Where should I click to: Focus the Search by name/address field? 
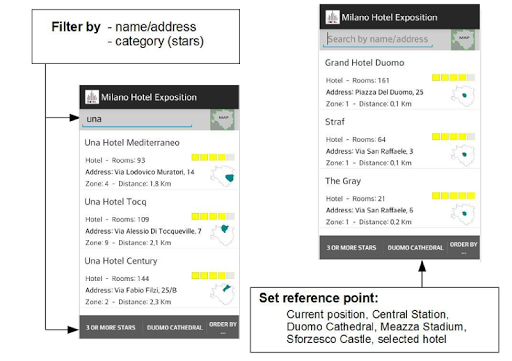tap(378, 39)
